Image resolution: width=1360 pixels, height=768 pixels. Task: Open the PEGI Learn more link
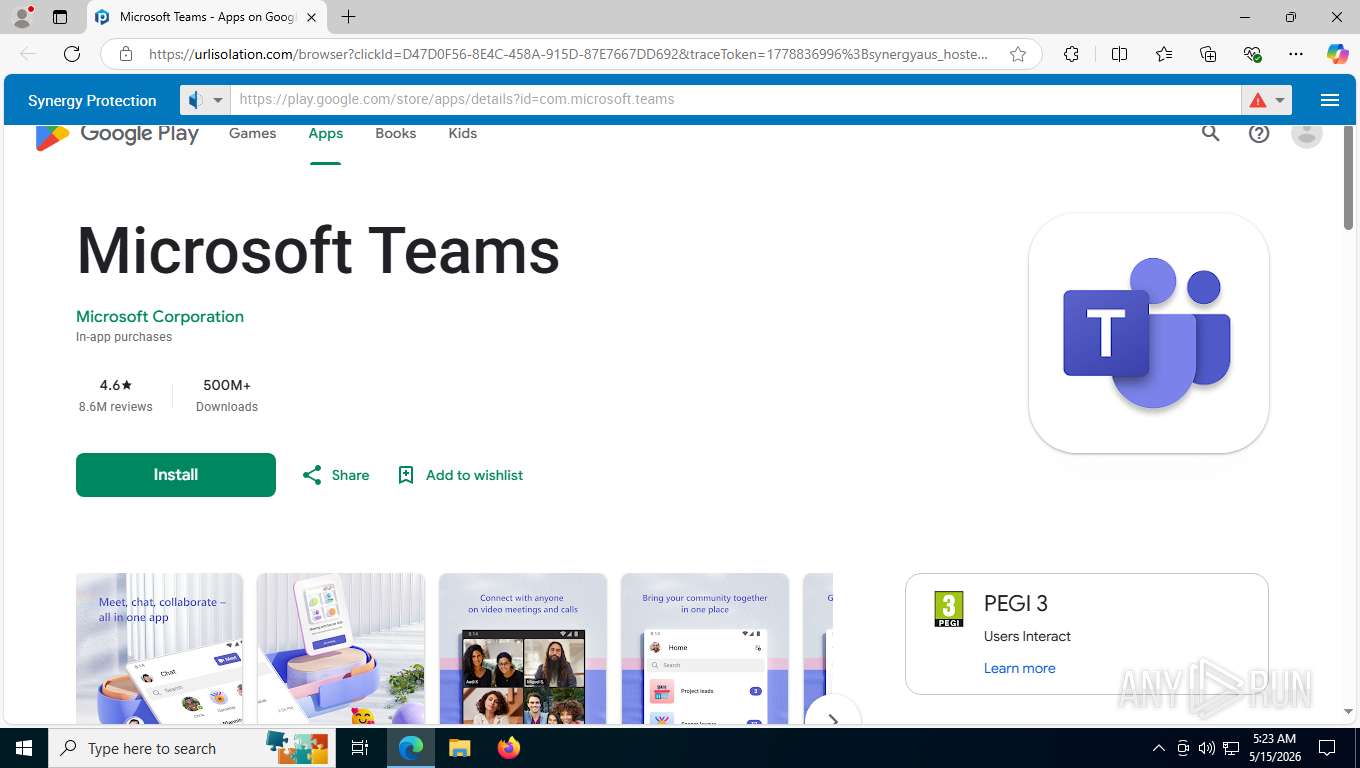pos(1019,668)
